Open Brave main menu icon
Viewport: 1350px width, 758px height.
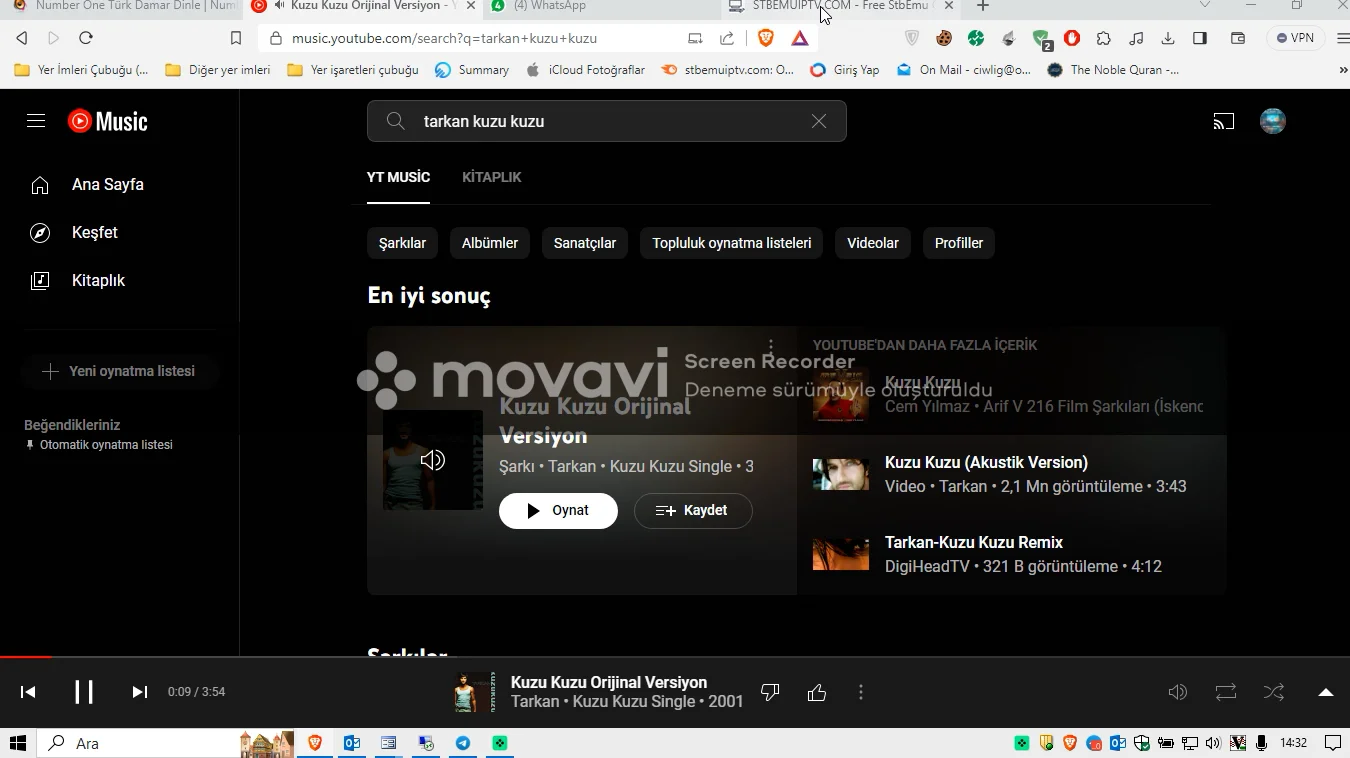coord(1341,38)
